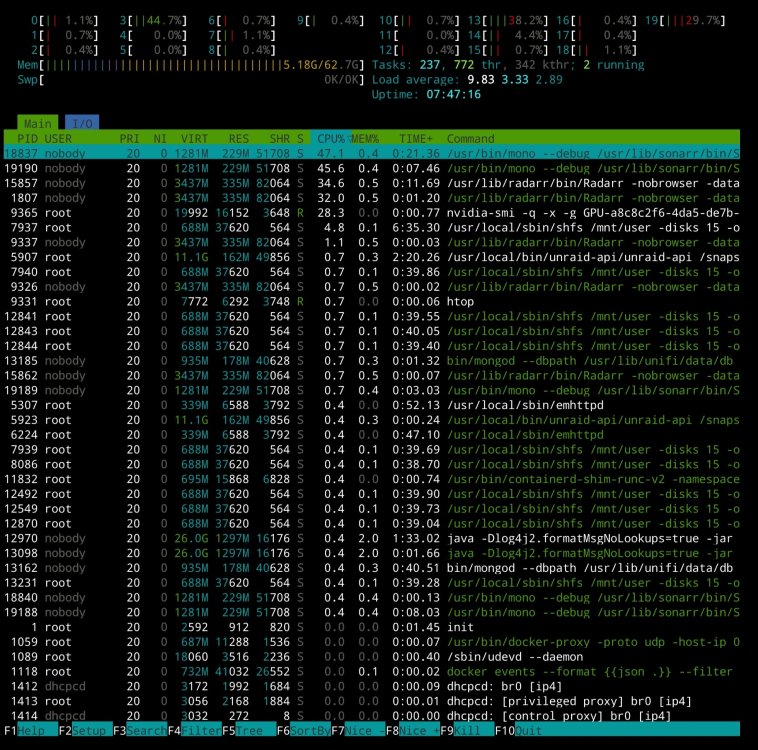Select mongod process row PID 13162
This screenshot has width=758, height=750.
372,568
